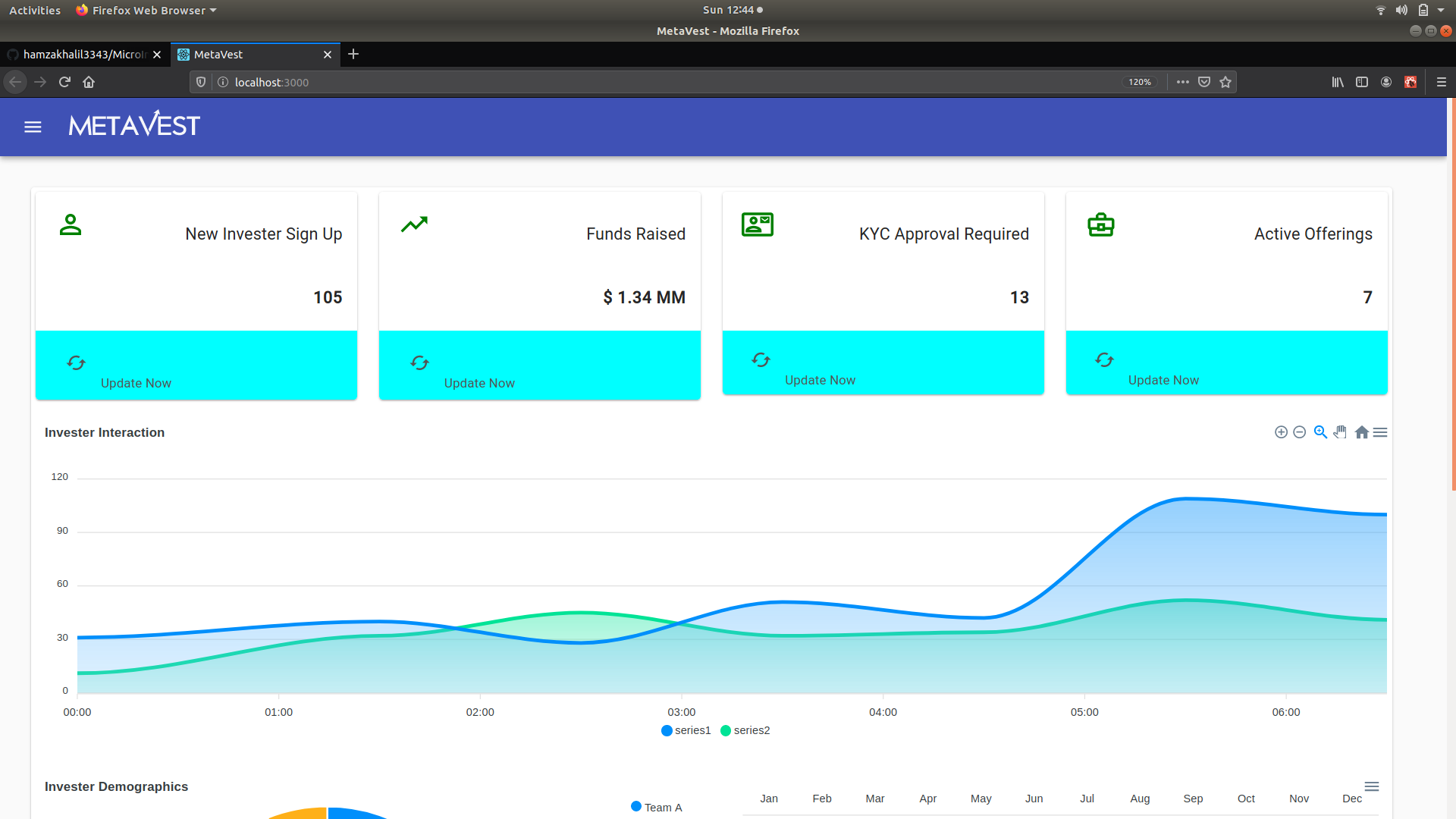This screenshot has height=819, width=1456.
Task: Click the chart zoom in icon
Action: coord(1281,432)
